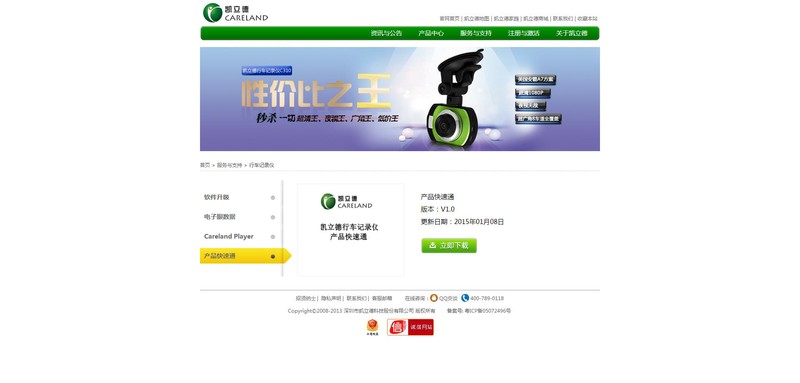Click the bullet dot beside Careland Player
The width and height of the screenshot is (800, 383).
coord(272,237)
